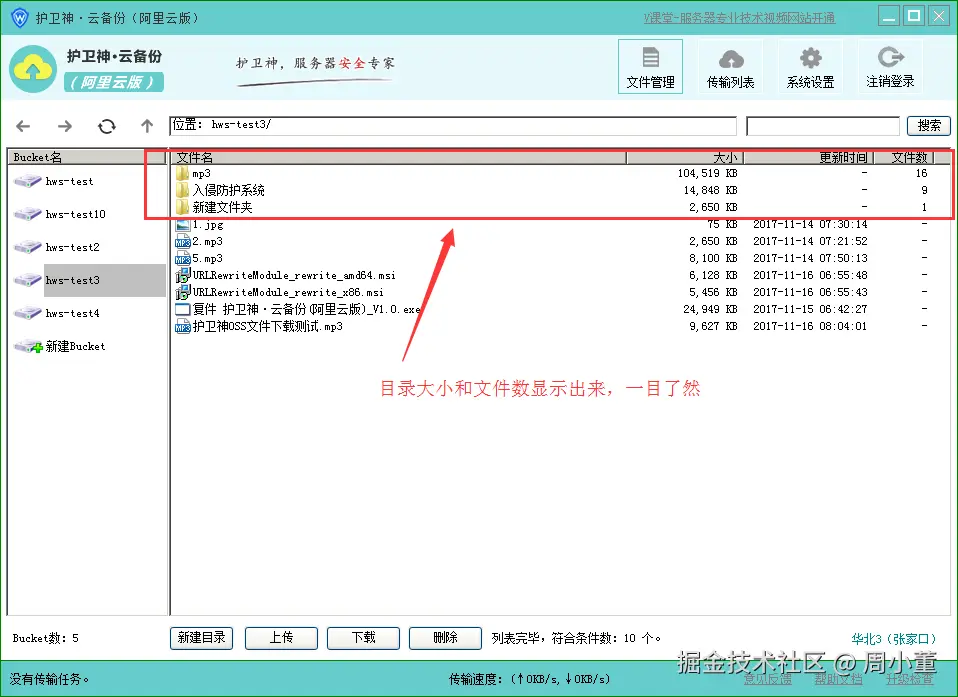Select the 1.jpg file name

208,225
